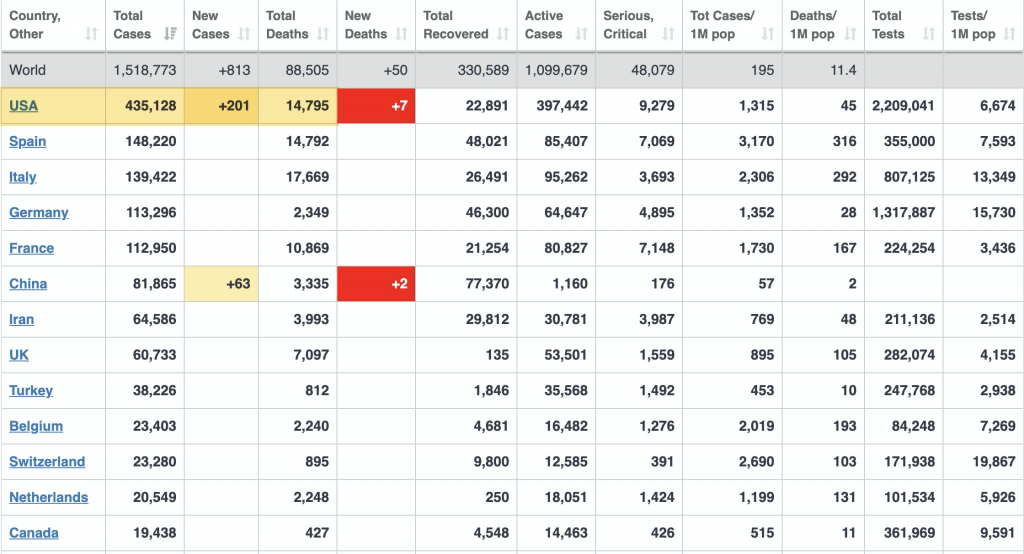The height and width of the screenshot is (554, 1024).
Task: Click the sort icon in Country, Other header
Action: click(91, 34)
